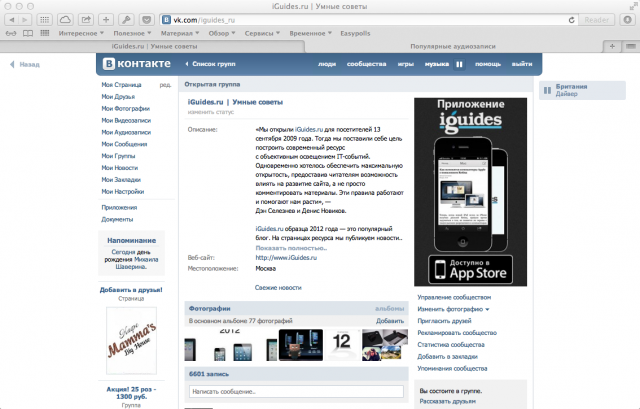The image size is (640, 409).
Task: Open Мои Фотографии
Action: coord(126,109)
